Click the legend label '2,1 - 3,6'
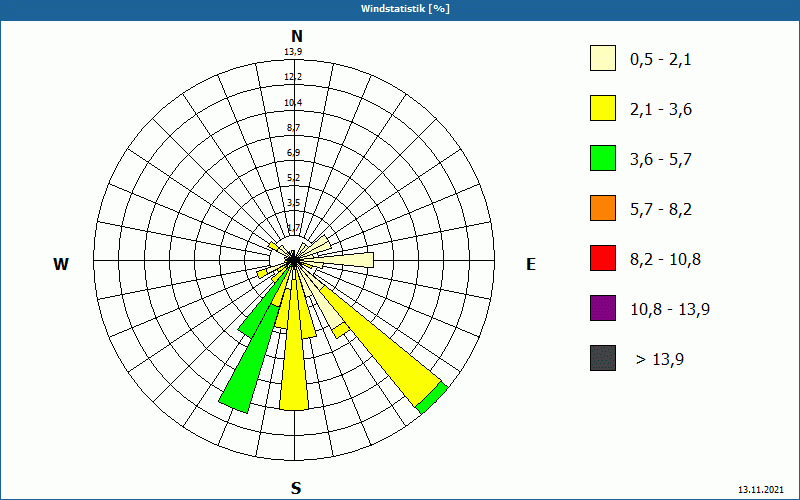Viewport: 800px width, 500px height. click(661, 110)
